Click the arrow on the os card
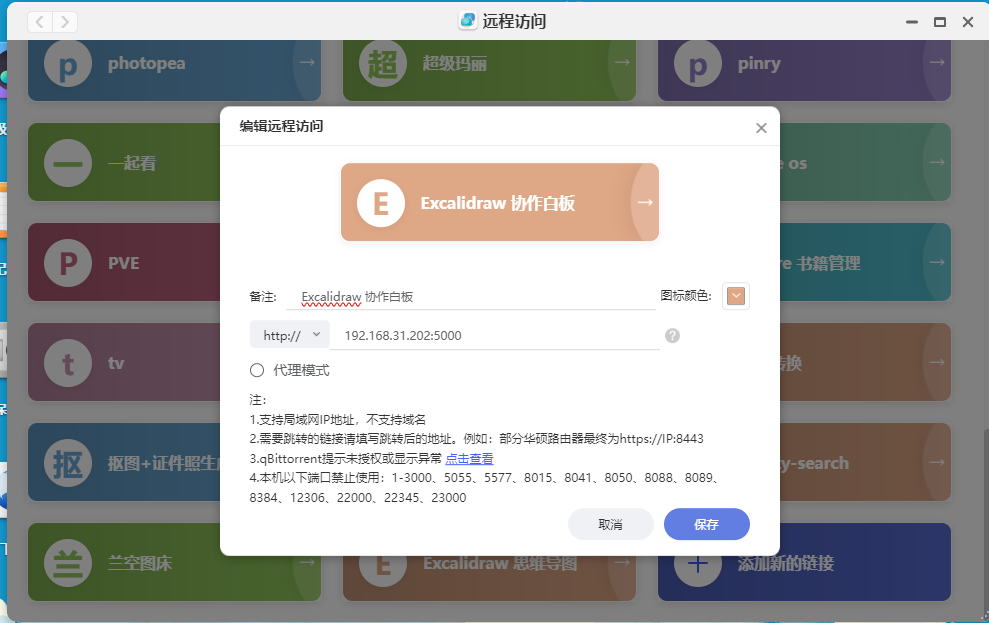 click(937, 162)
